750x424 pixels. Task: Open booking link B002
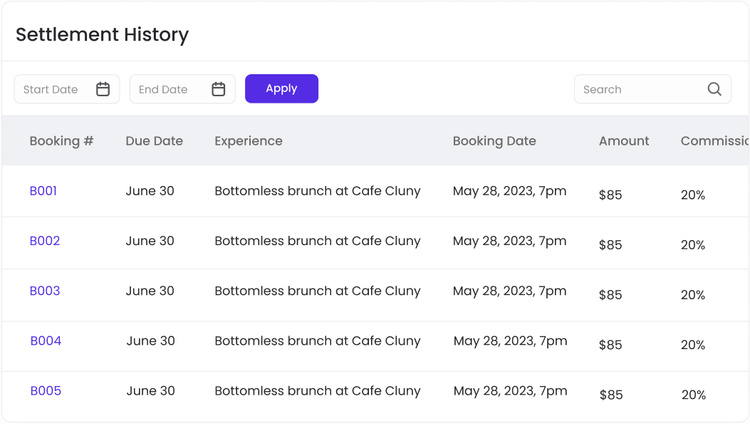click(45, 241)
